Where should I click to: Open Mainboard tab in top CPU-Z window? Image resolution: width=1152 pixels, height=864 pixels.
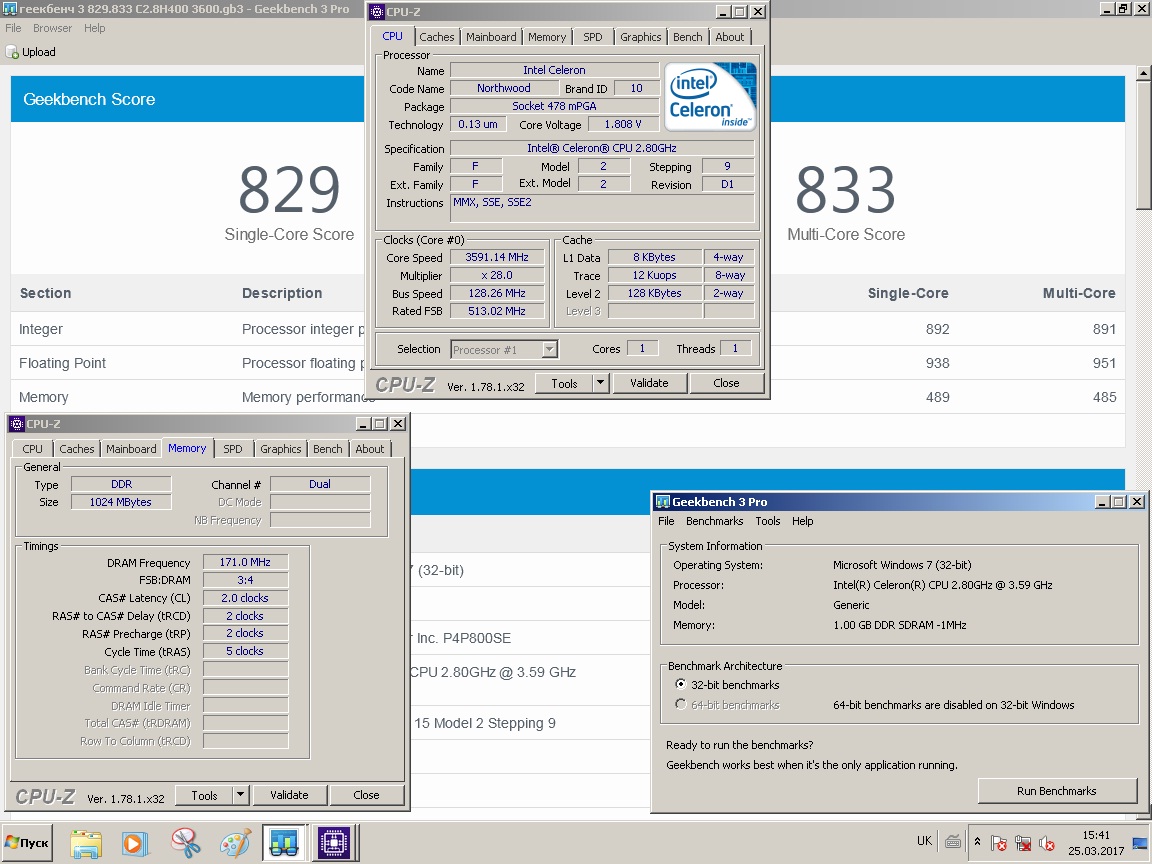tap(491, 37)
